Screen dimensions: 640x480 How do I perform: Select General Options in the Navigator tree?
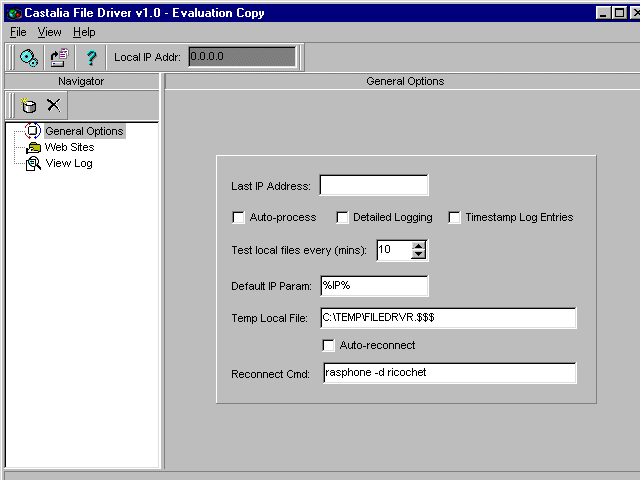[x=84, y=131]
